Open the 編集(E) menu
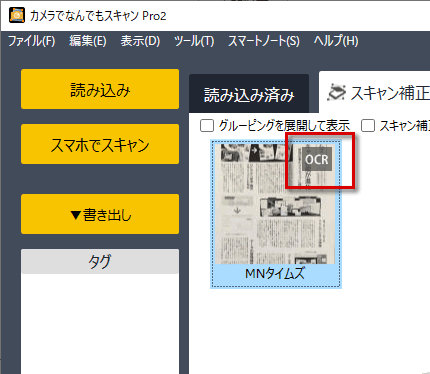 [x=88, y=41]
